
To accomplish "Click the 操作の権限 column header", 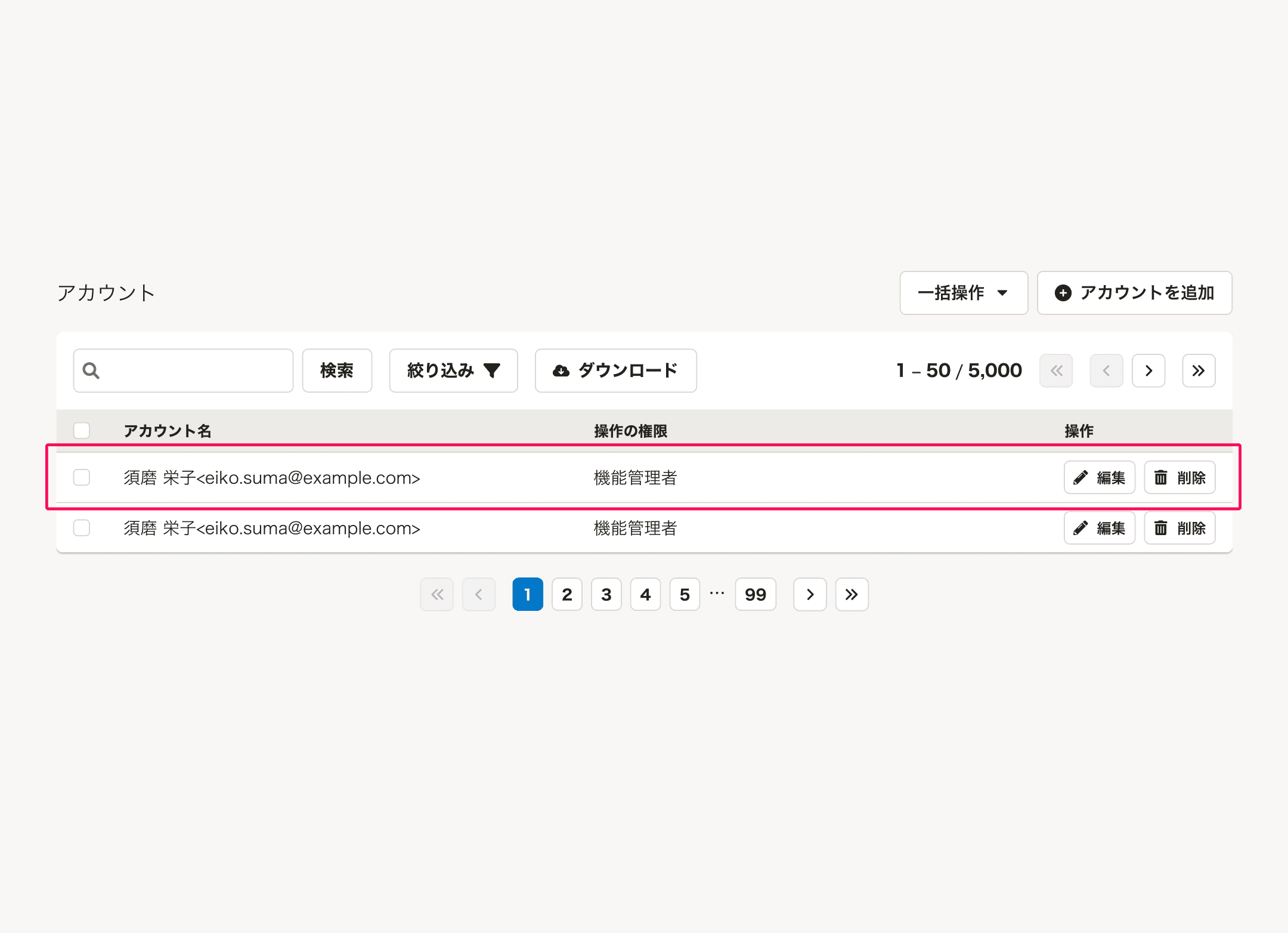I will [630, 431].
